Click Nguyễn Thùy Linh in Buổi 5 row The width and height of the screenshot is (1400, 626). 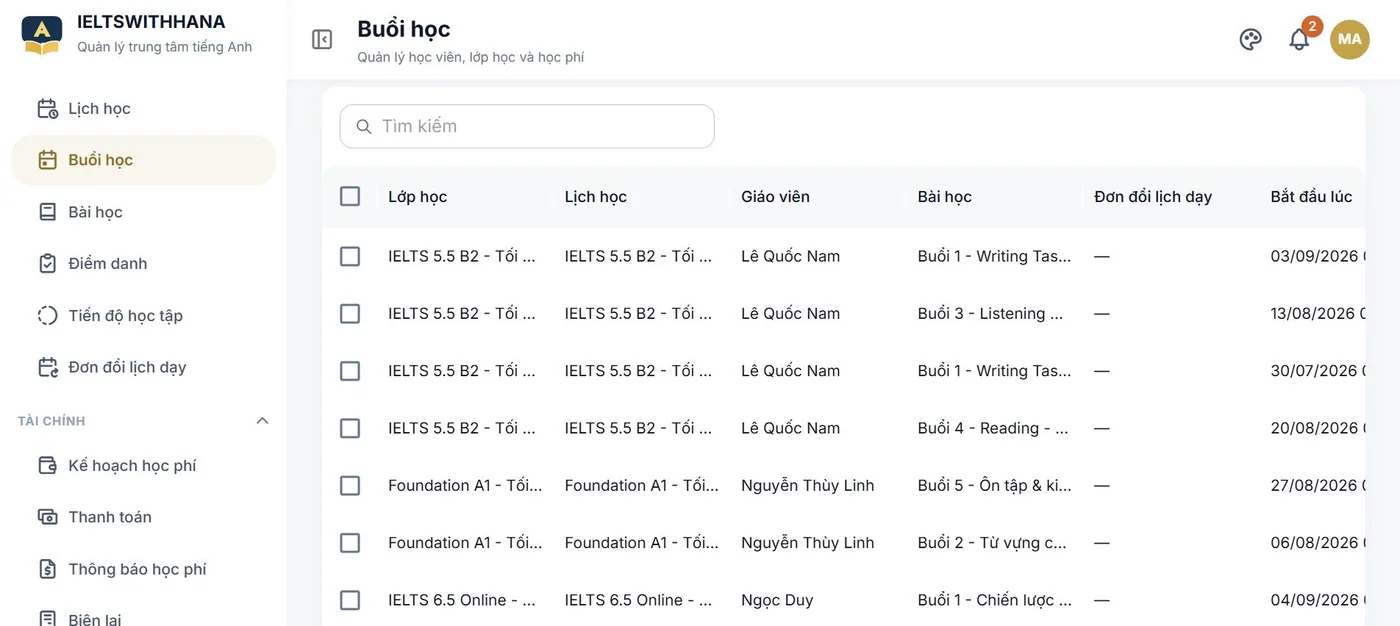click(807, 485)
